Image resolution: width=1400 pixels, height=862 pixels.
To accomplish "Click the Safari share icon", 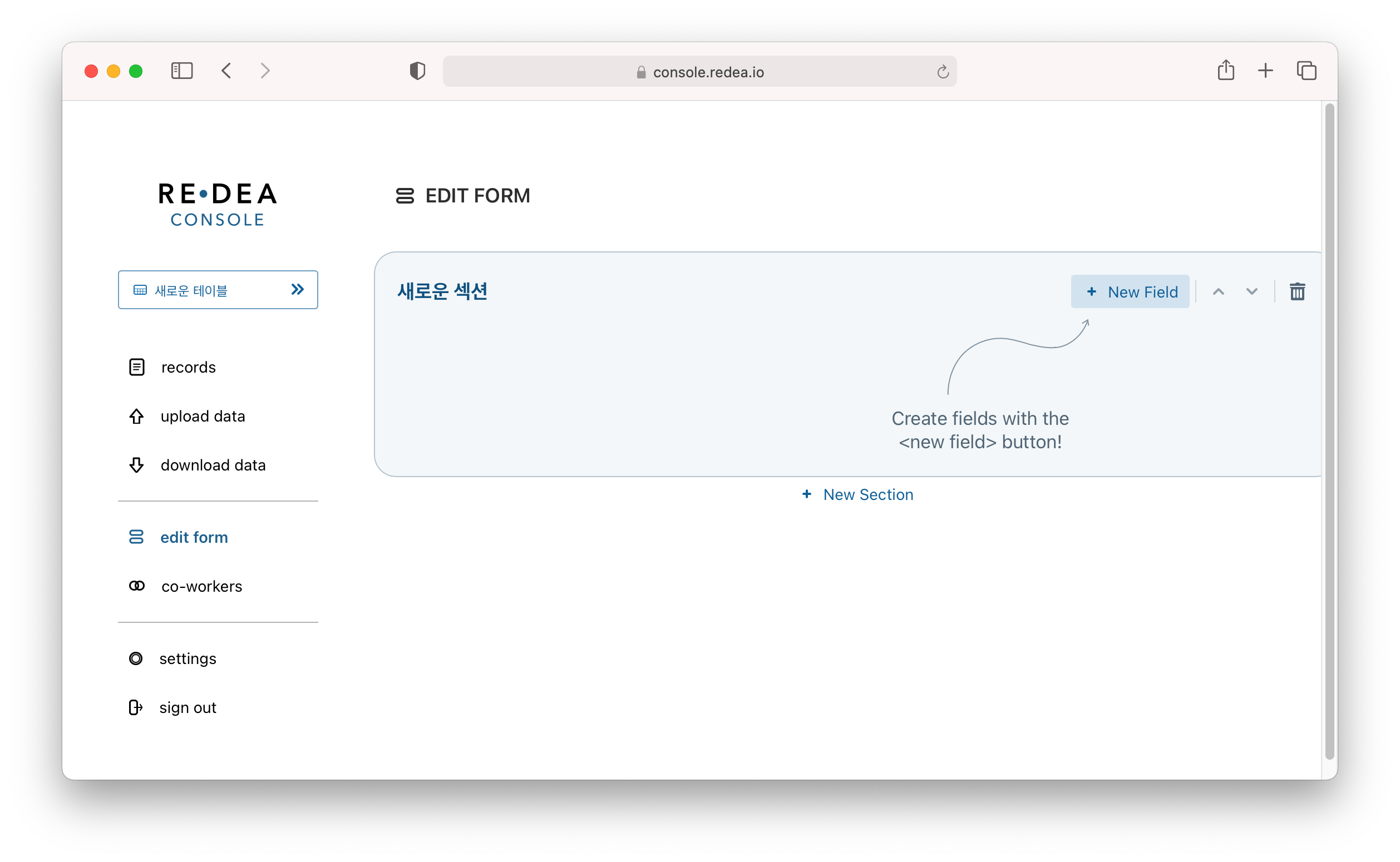I will click(x=1225, y=71).
